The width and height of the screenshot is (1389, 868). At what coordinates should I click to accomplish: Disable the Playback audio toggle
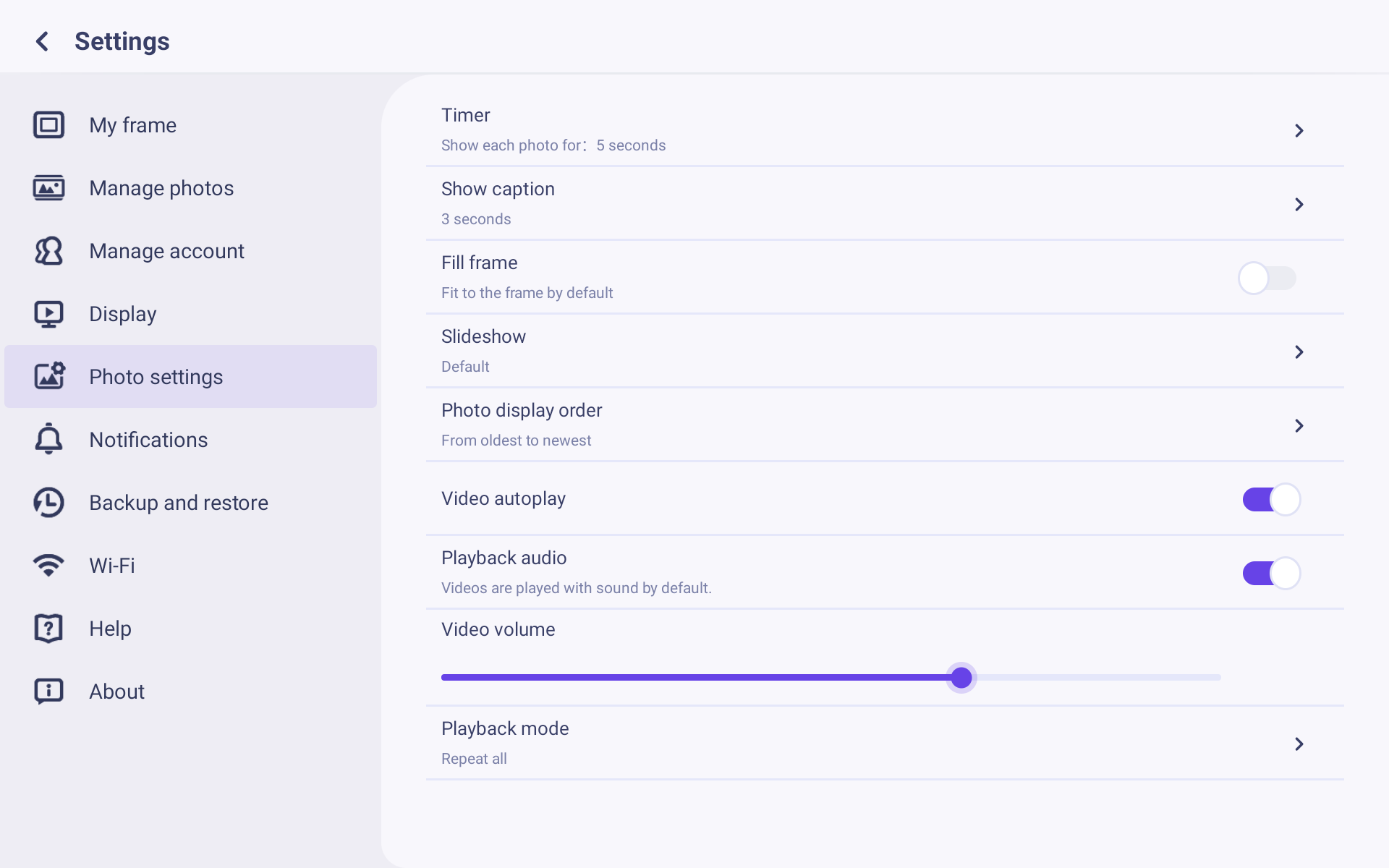click(x=1272, y=573)
